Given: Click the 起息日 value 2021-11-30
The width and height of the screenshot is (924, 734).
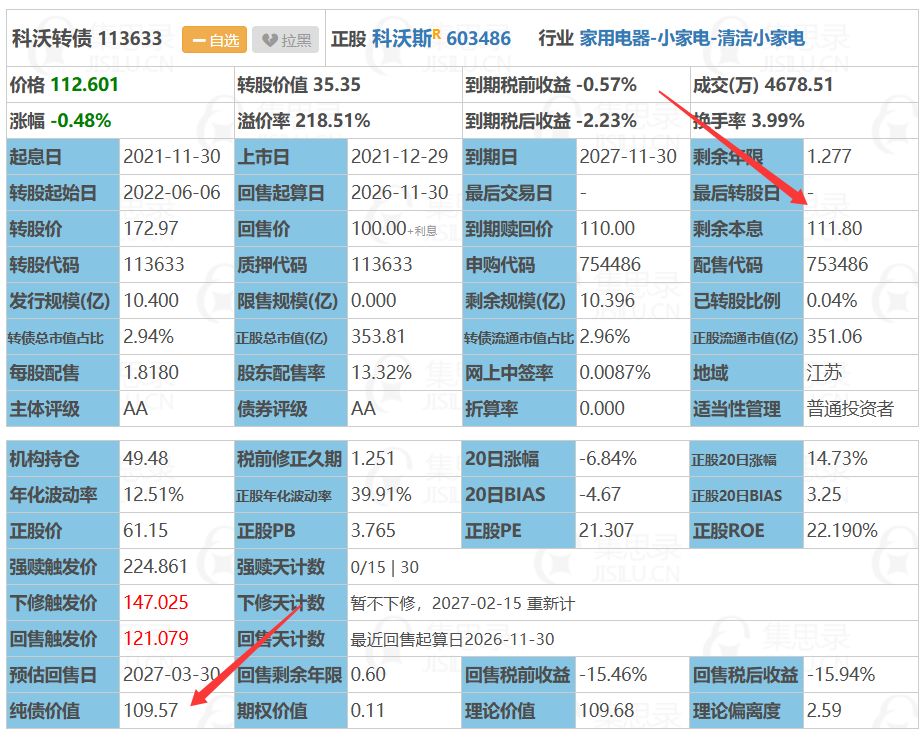Looking at the screenshot, I should point(171,157).
